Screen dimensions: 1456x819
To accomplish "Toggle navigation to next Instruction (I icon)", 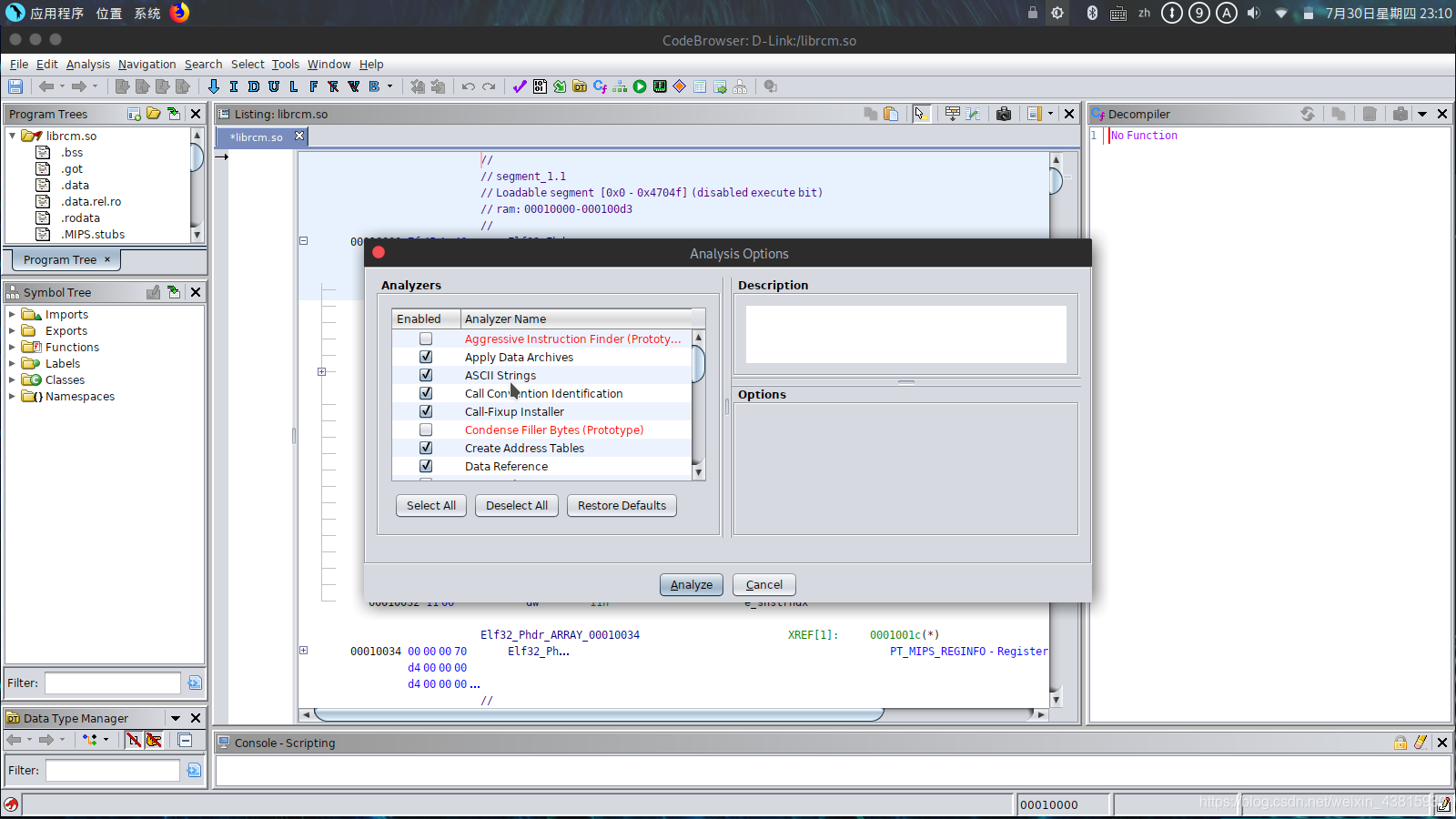I will pos(234,86).
